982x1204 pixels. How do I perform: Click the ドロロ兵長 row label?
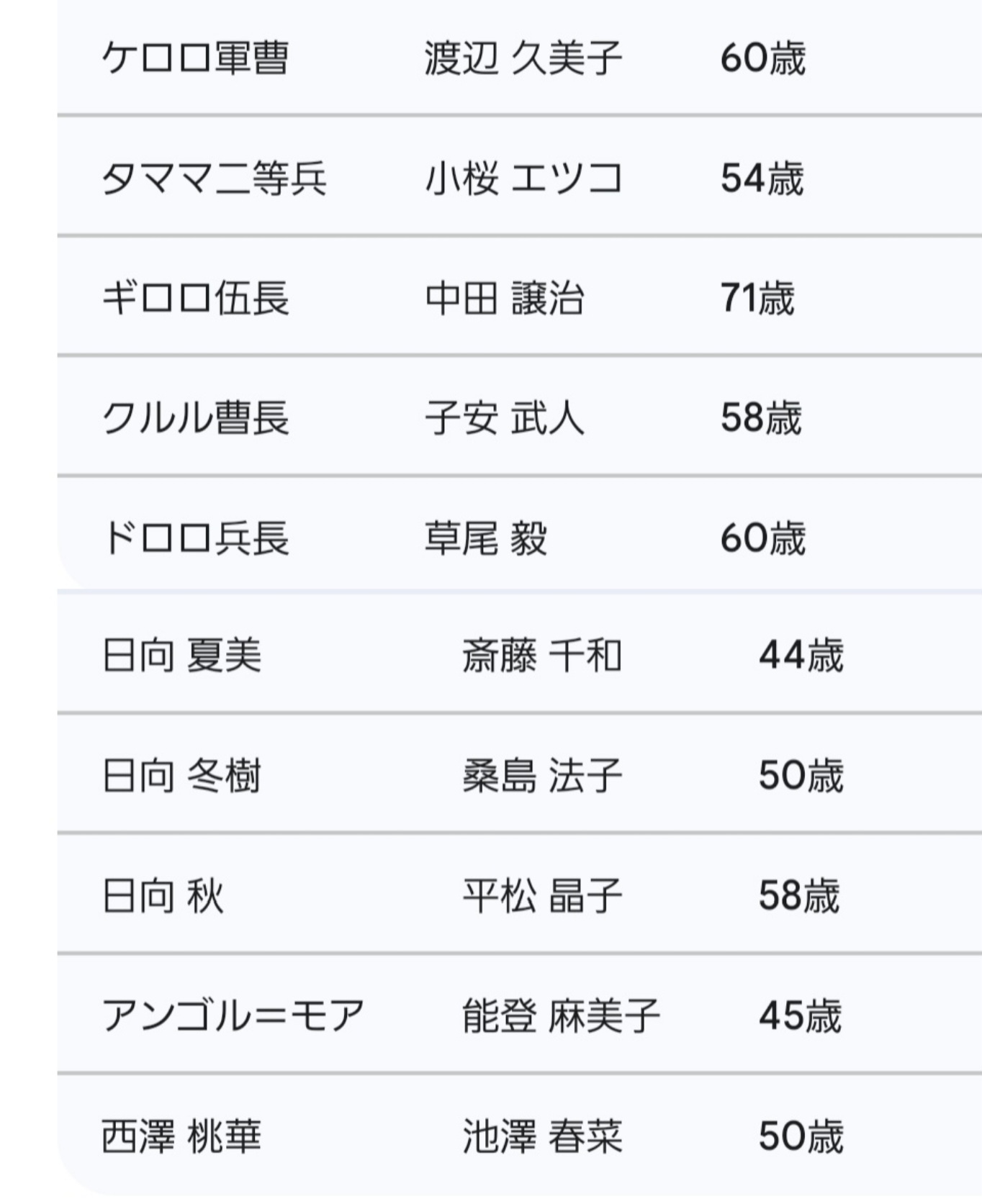pos(195,538)
